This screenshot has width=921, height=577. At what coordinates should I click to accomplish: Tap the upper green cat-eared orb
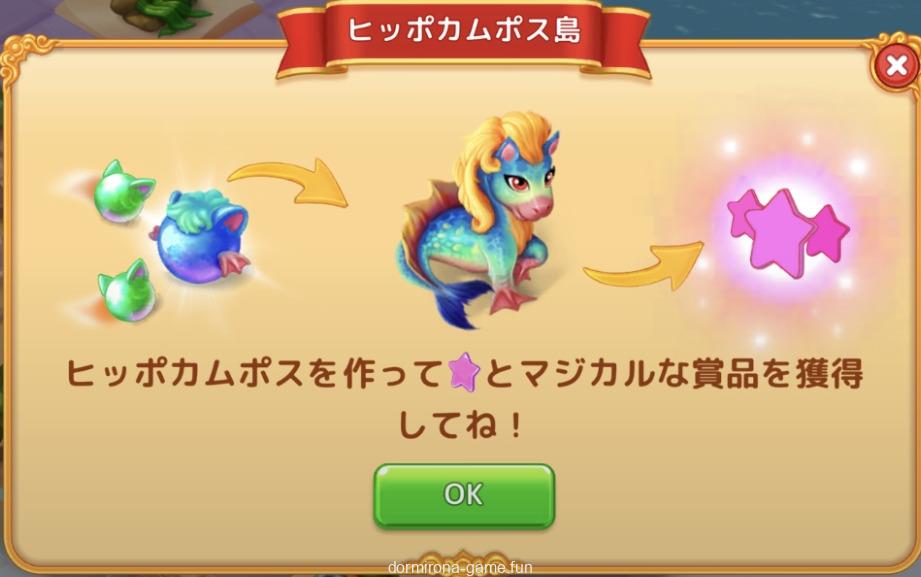[x=123, y=192]
